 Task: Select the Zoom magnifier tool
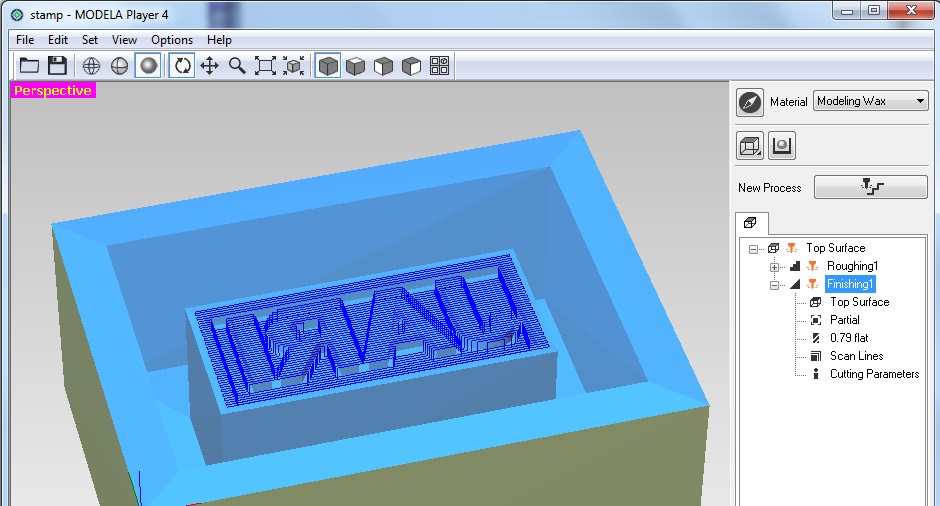tap(237, 65)
